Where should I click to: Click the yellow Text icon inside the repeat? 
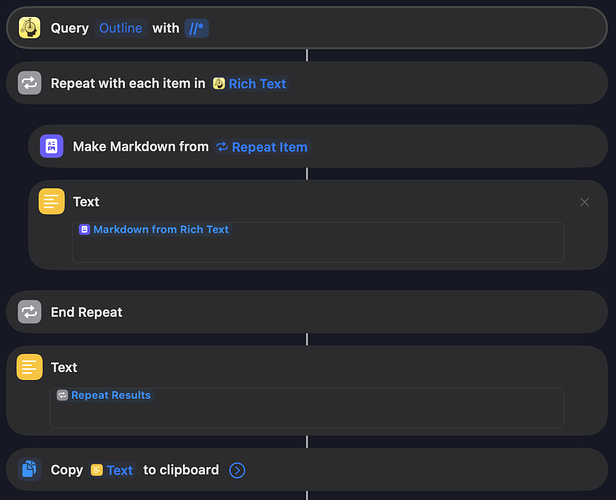tap(51, 202)
